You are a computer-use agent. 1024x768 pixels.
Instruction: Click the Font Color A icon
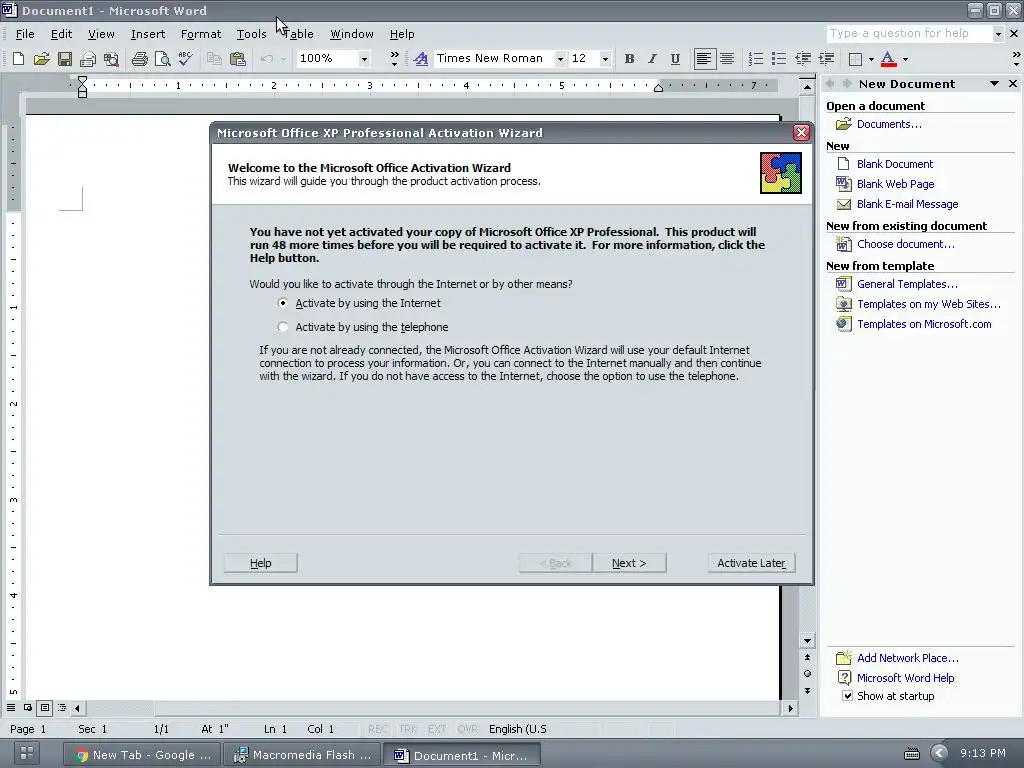click(888, 59)
